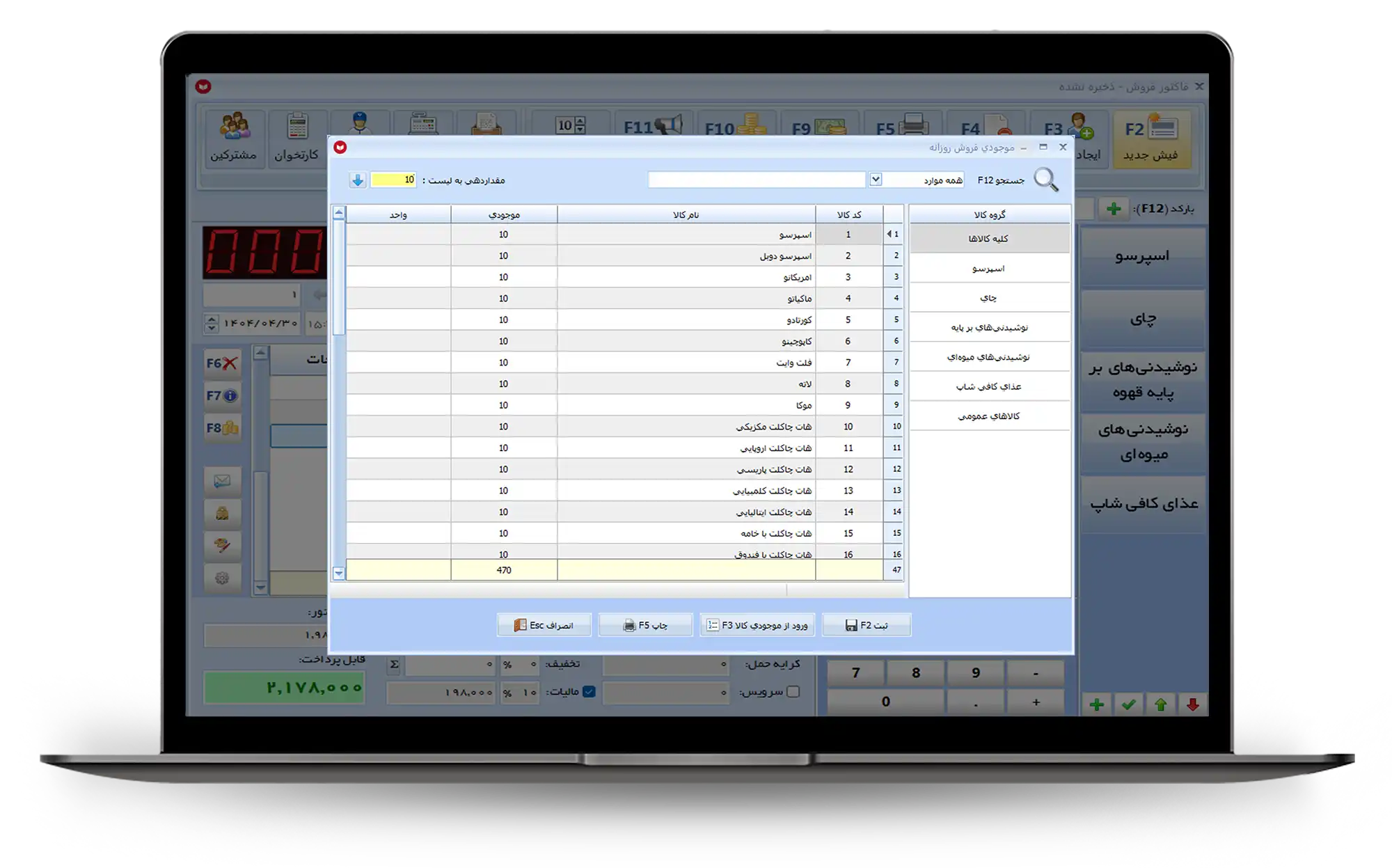This screenshot has width=1392, height=868.
Task: Click the چای category button in main window
Action: click(x=1143, y=319)
